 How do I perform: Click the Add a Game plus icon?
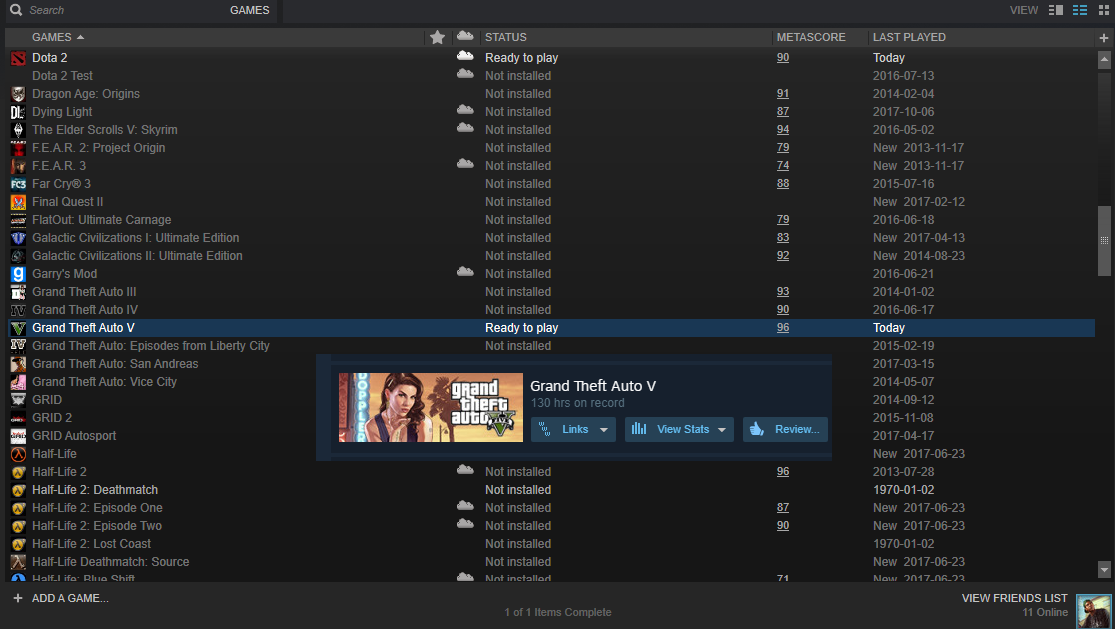18,598
